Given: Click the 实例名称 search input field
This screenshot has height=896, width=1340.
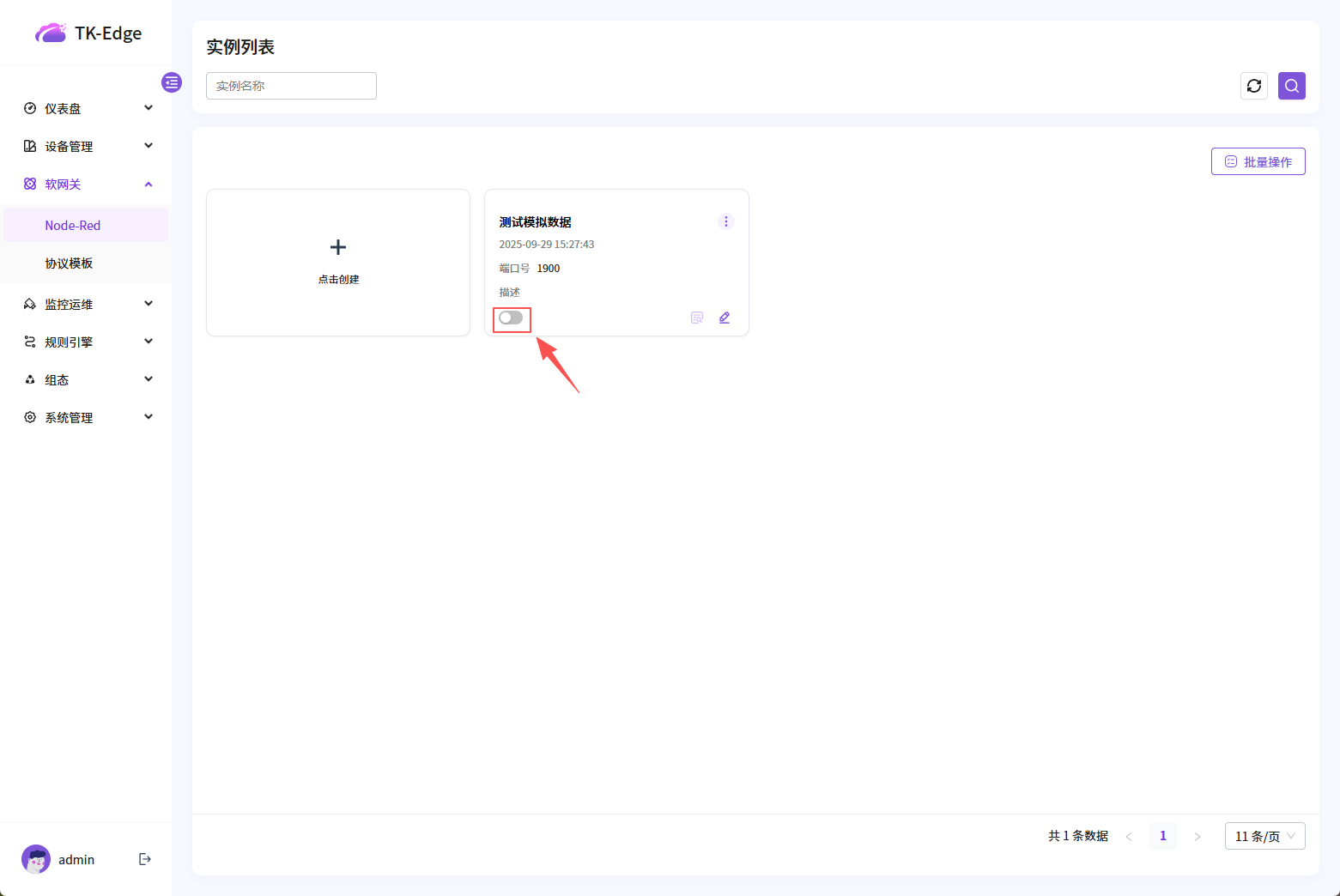Looking at the screenshot, I should click(x=291, y=86).
